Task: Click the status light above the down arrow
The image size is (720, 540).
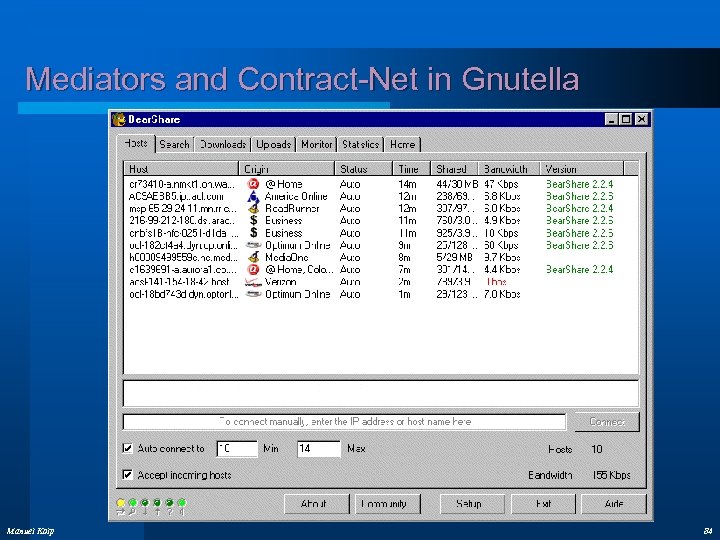Action: pyautogui.click(x=145, y=503)
